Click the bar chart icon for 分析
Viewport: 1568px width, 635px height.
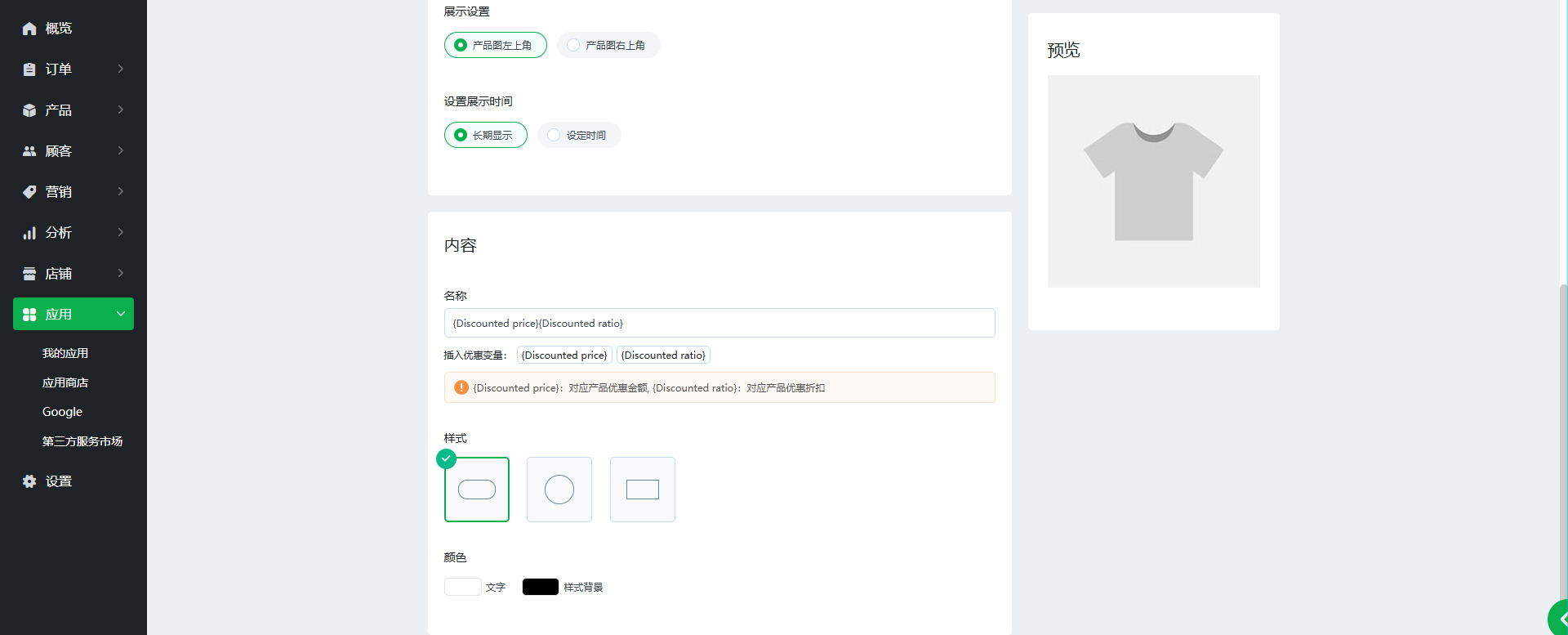pyautogui.click(x=29, y=233)
